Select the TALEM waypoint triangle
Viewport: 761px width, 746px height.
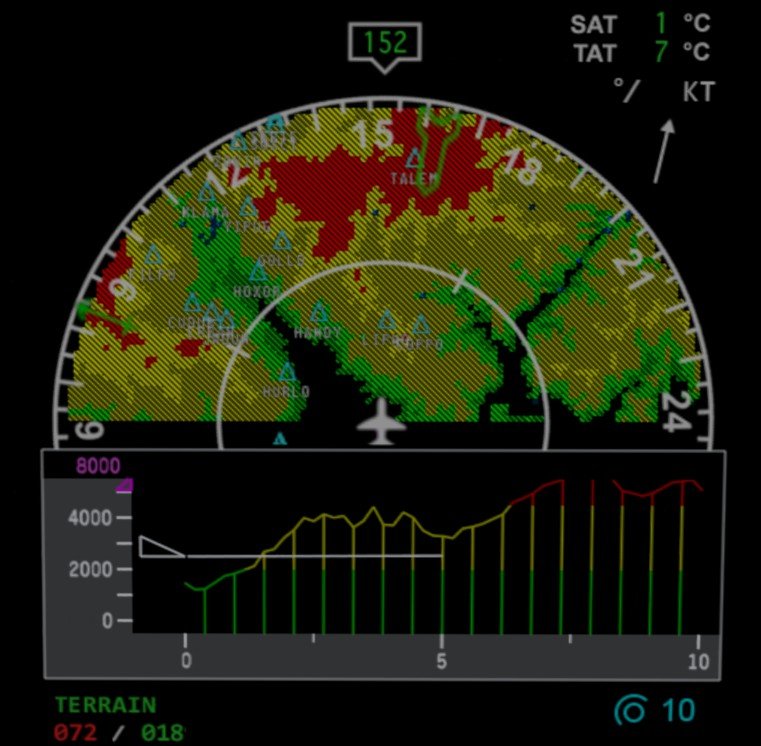coord(414,159)
